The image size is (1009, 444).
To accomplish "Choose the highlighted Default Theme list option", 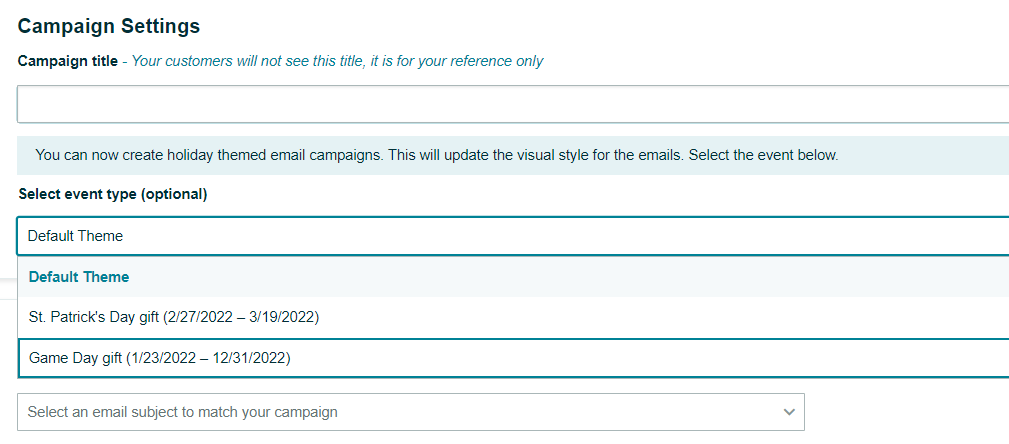I will [79, 277].
